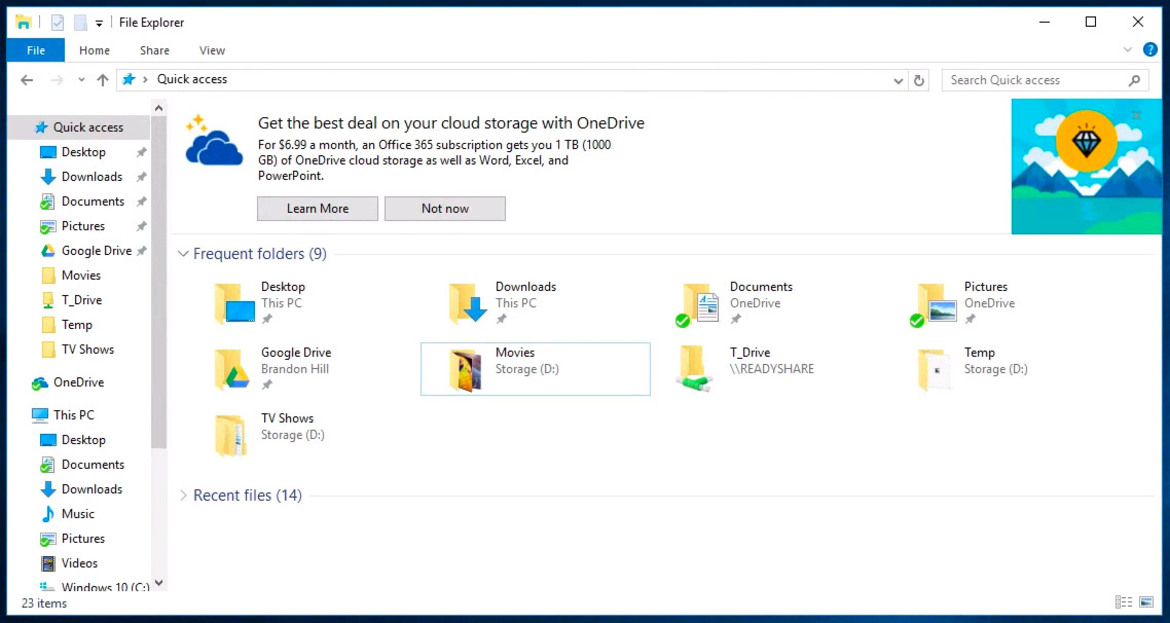Expand the ribbon with chevron

pos(1127,50)
